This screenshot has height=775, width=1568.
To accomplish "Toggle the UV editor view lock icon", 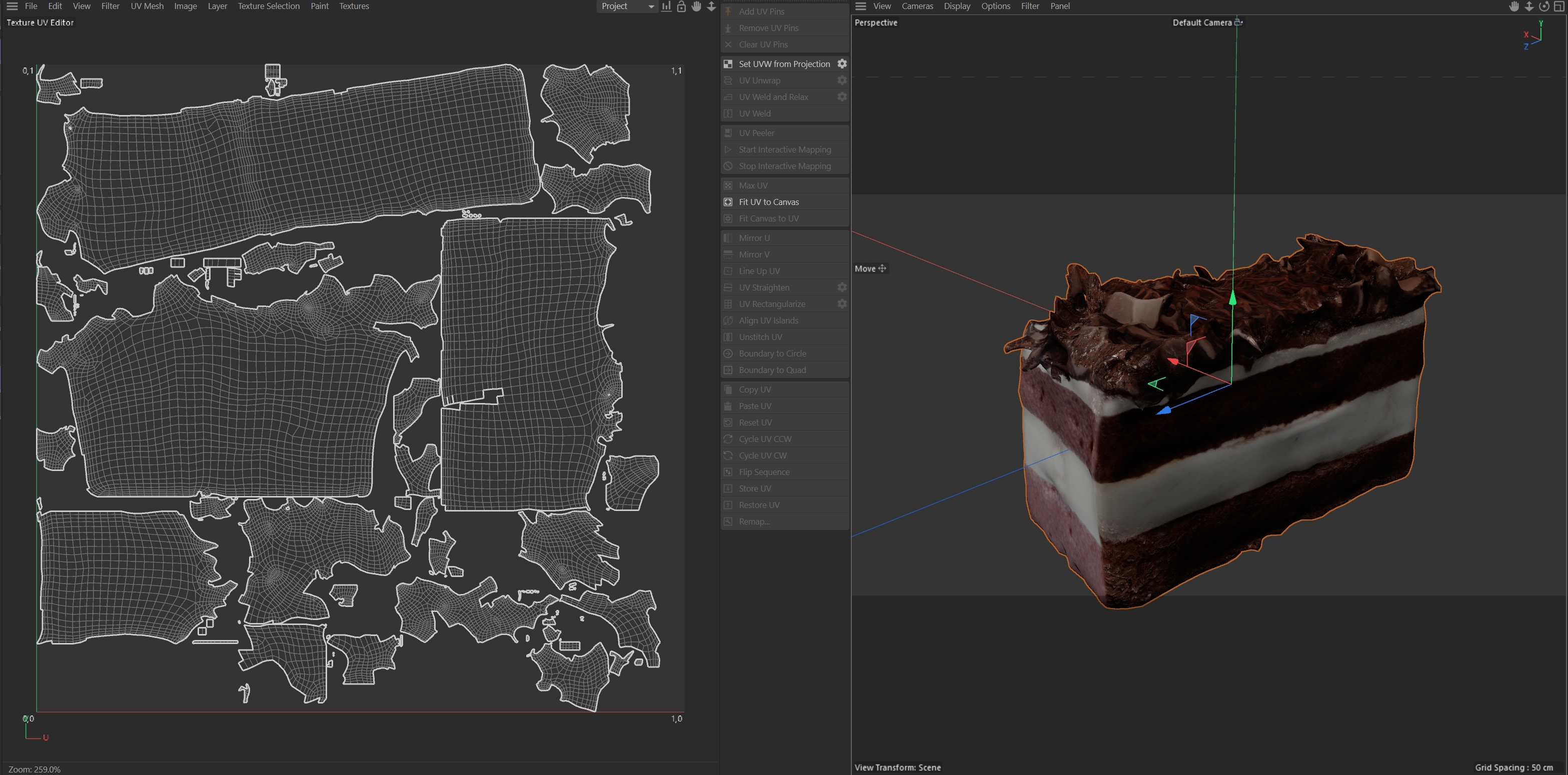I will tap(681, 6).
